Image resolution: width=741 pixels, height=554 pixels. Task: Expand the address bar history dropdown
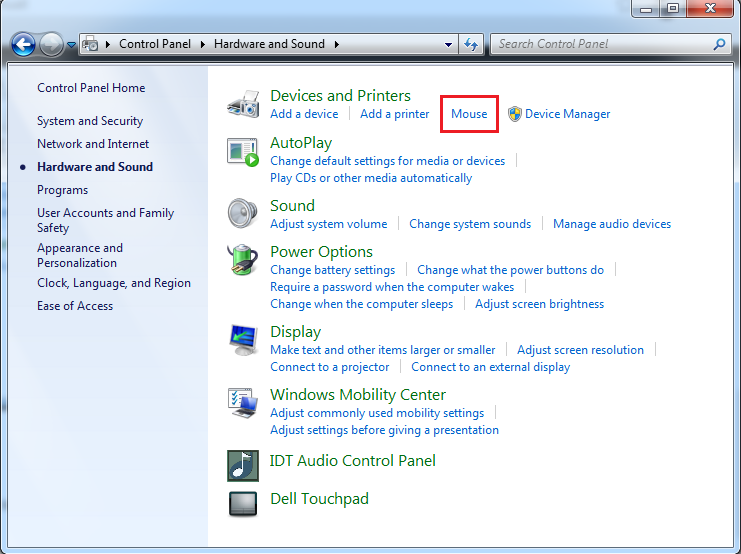click(449, 45)
